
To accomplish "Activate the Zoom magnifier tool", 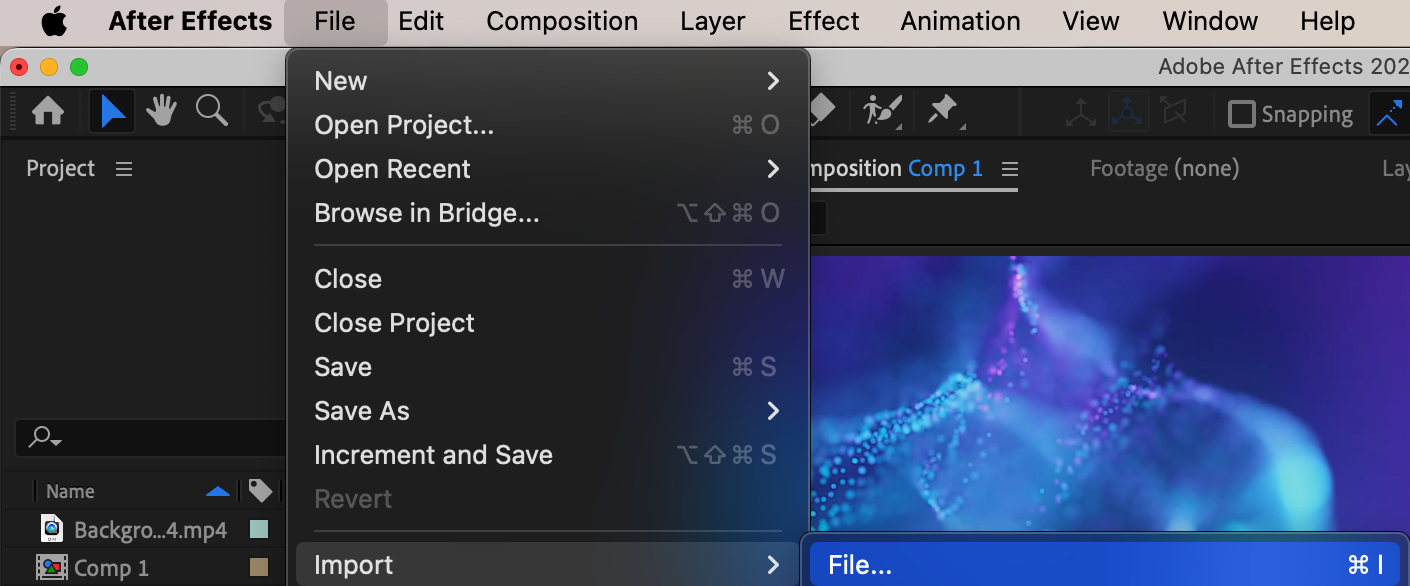I will click(211, 111).
